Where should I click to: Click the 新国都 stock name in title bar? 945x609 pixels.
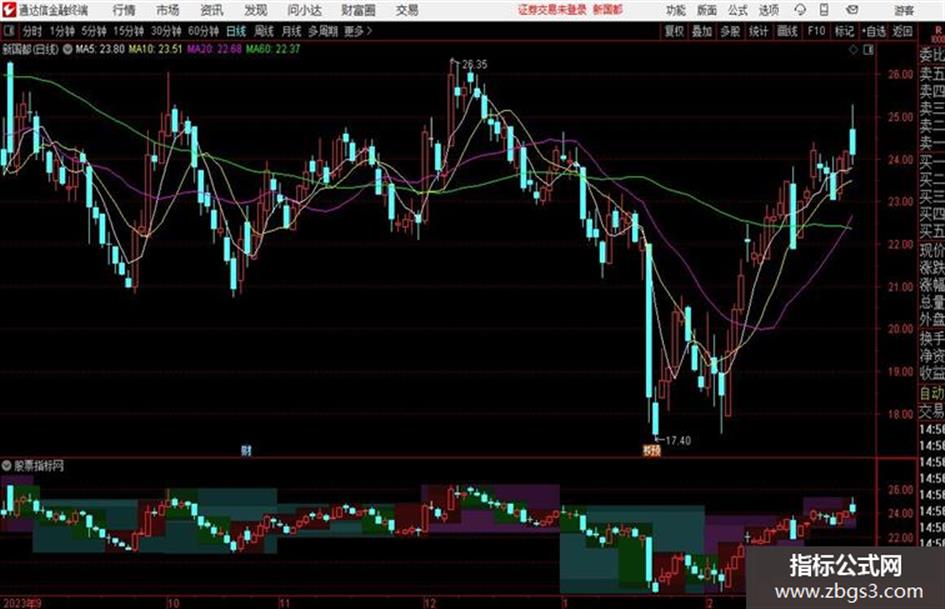(x=608, y=10)
